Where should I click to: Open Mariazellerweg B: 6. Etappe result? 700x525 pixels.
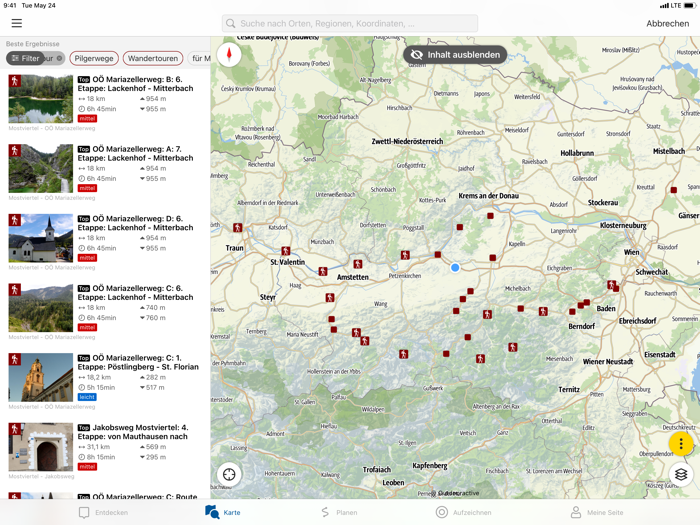[105, 103]
